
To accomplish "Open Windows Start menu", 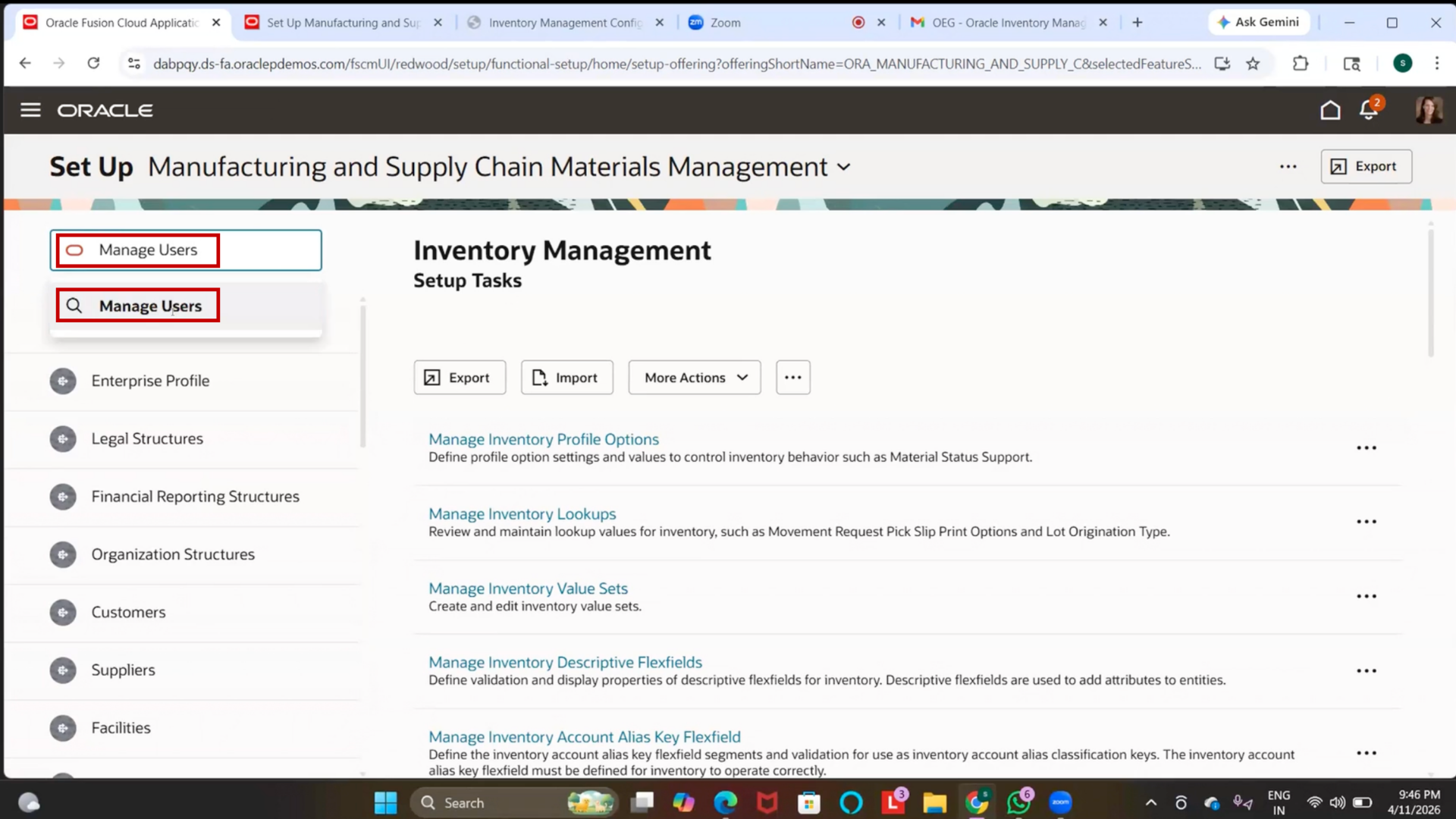I will coord(385,802).
